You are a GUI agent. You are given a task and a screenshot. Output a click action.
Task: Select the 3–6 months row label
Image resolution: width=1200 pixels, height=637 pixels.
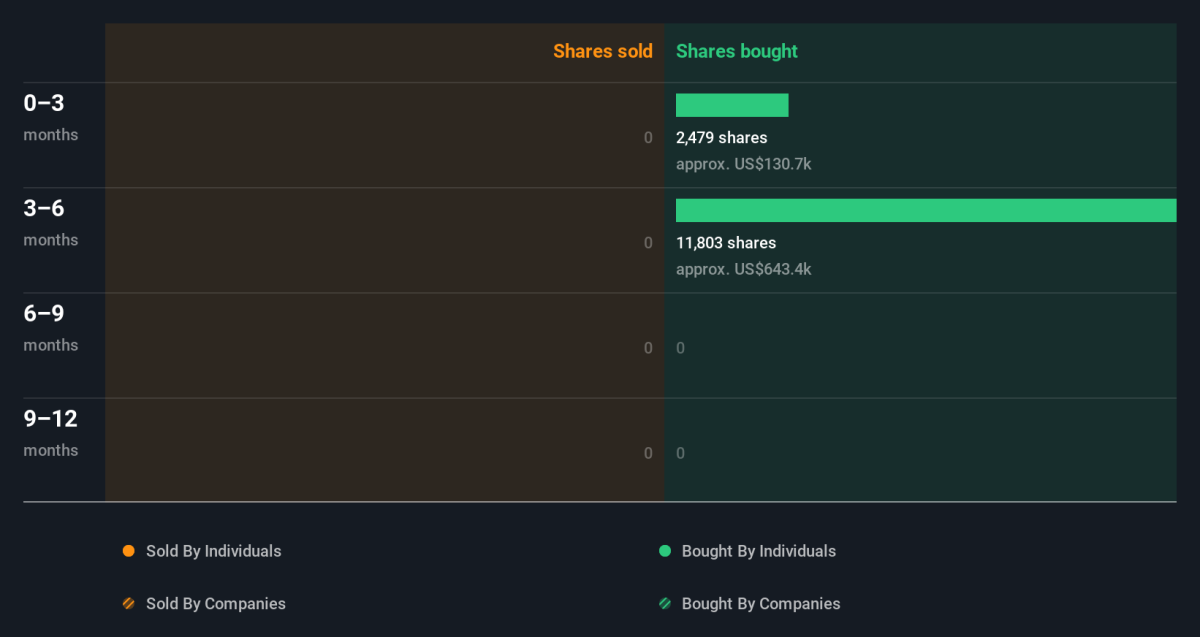(51, 222)
